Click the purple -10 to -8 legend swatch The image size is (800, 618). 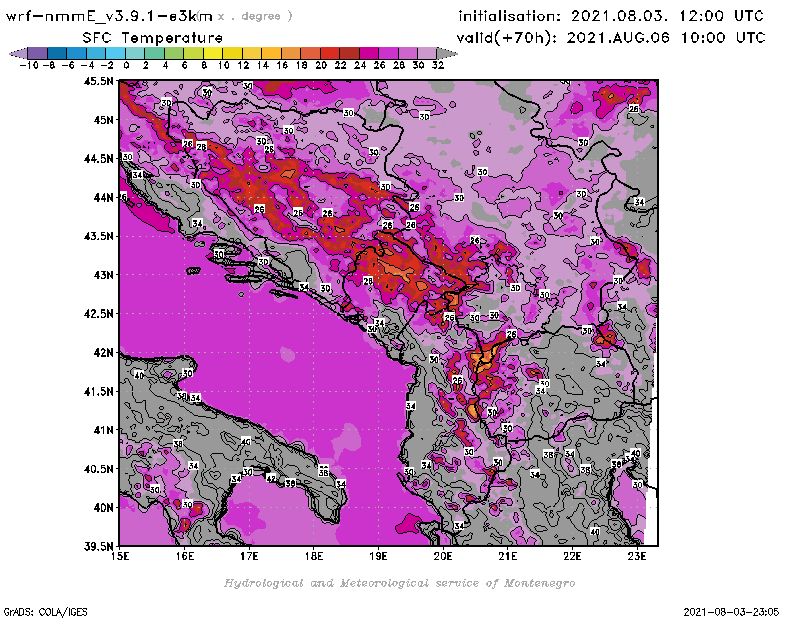37,53
